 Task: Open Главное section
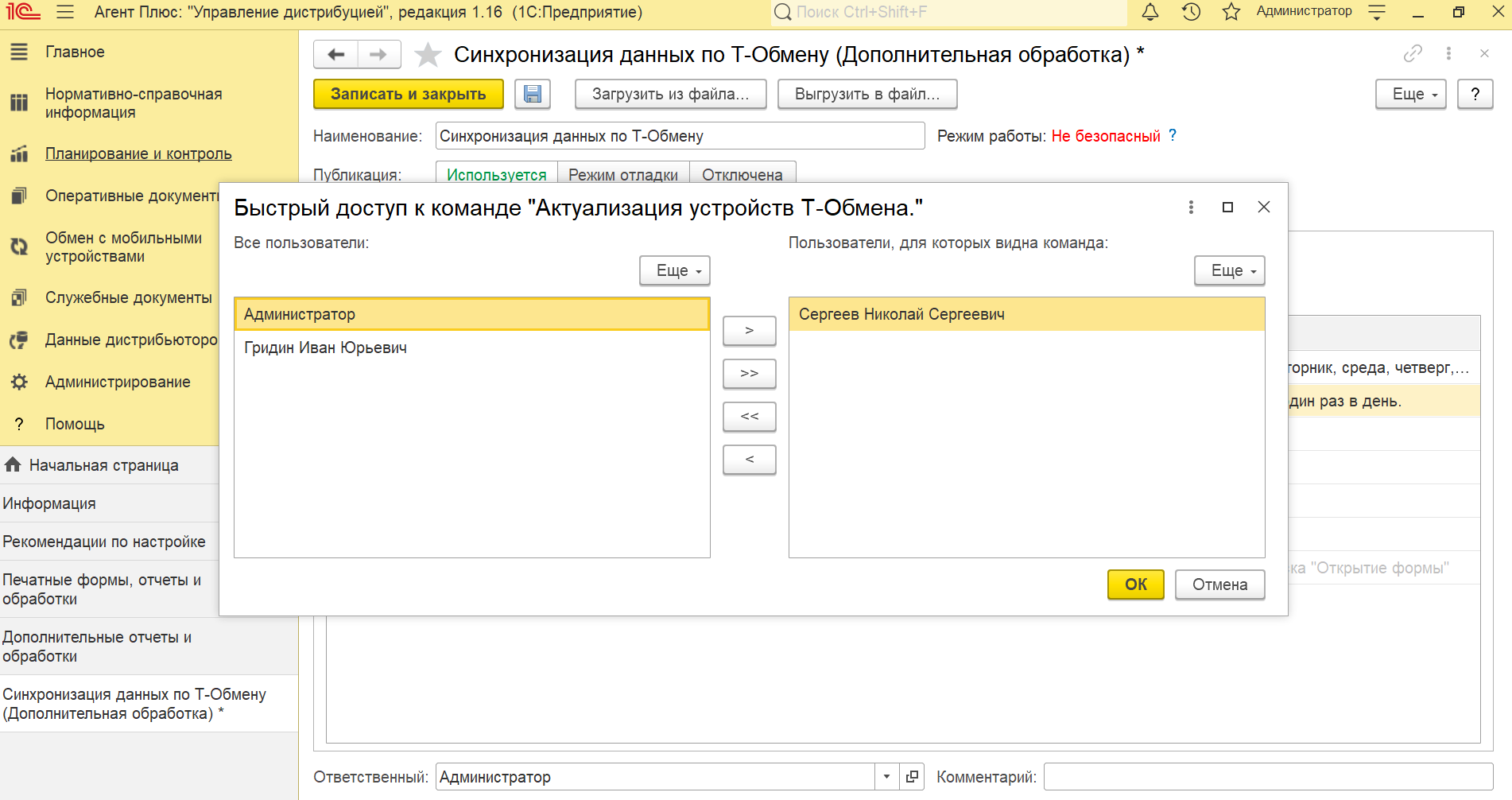tap(75, 52)
